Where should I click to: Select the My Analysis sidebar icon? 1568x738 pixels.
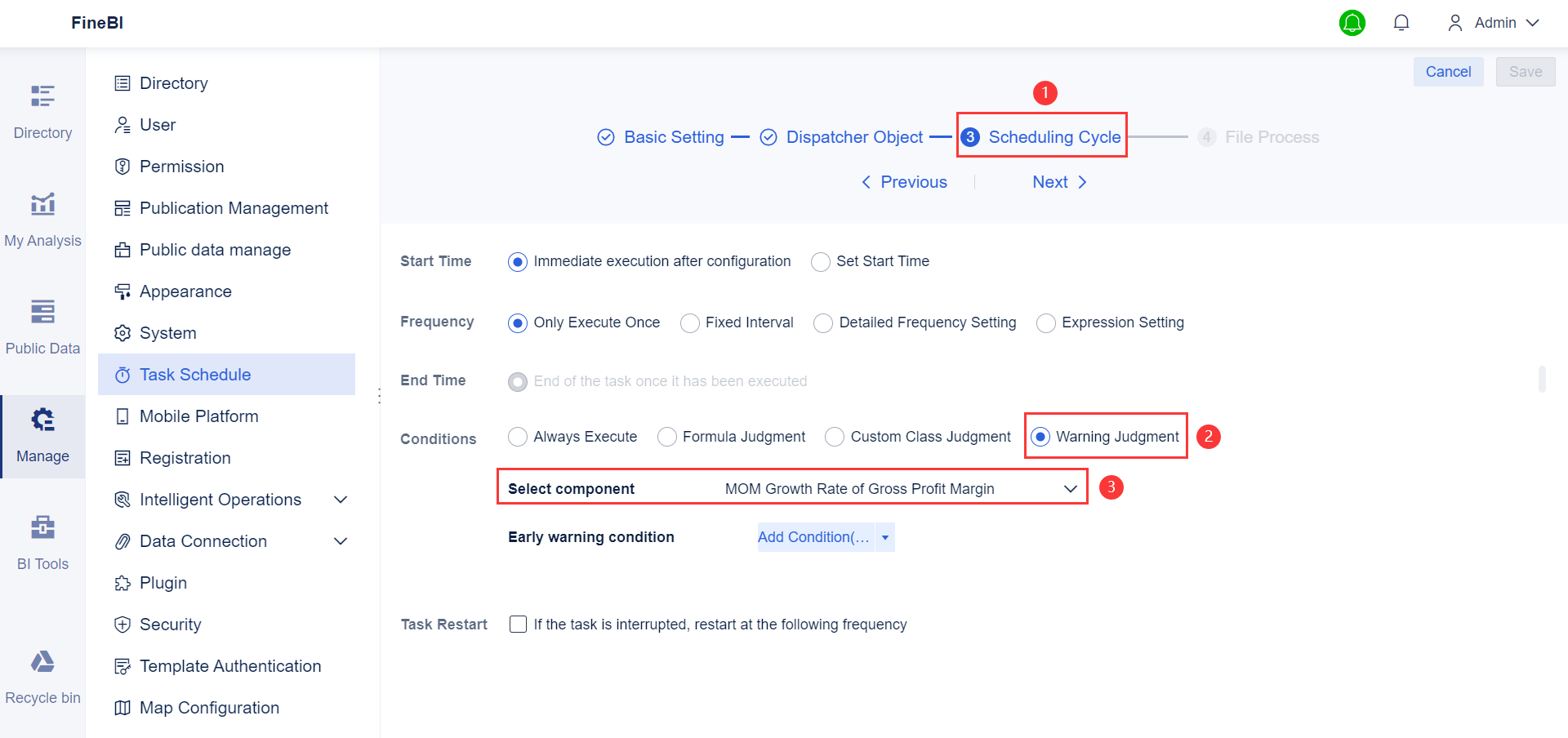[42, 215]
